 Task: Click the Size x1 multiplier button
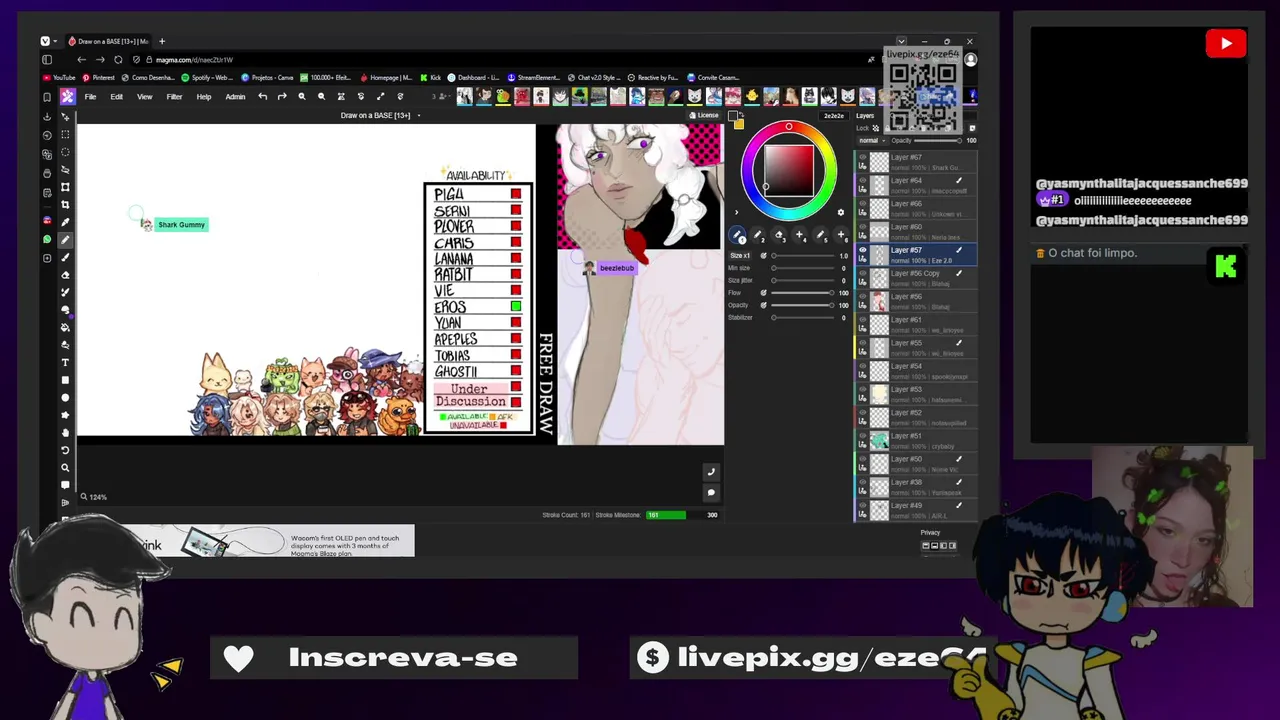click(740, 256)
